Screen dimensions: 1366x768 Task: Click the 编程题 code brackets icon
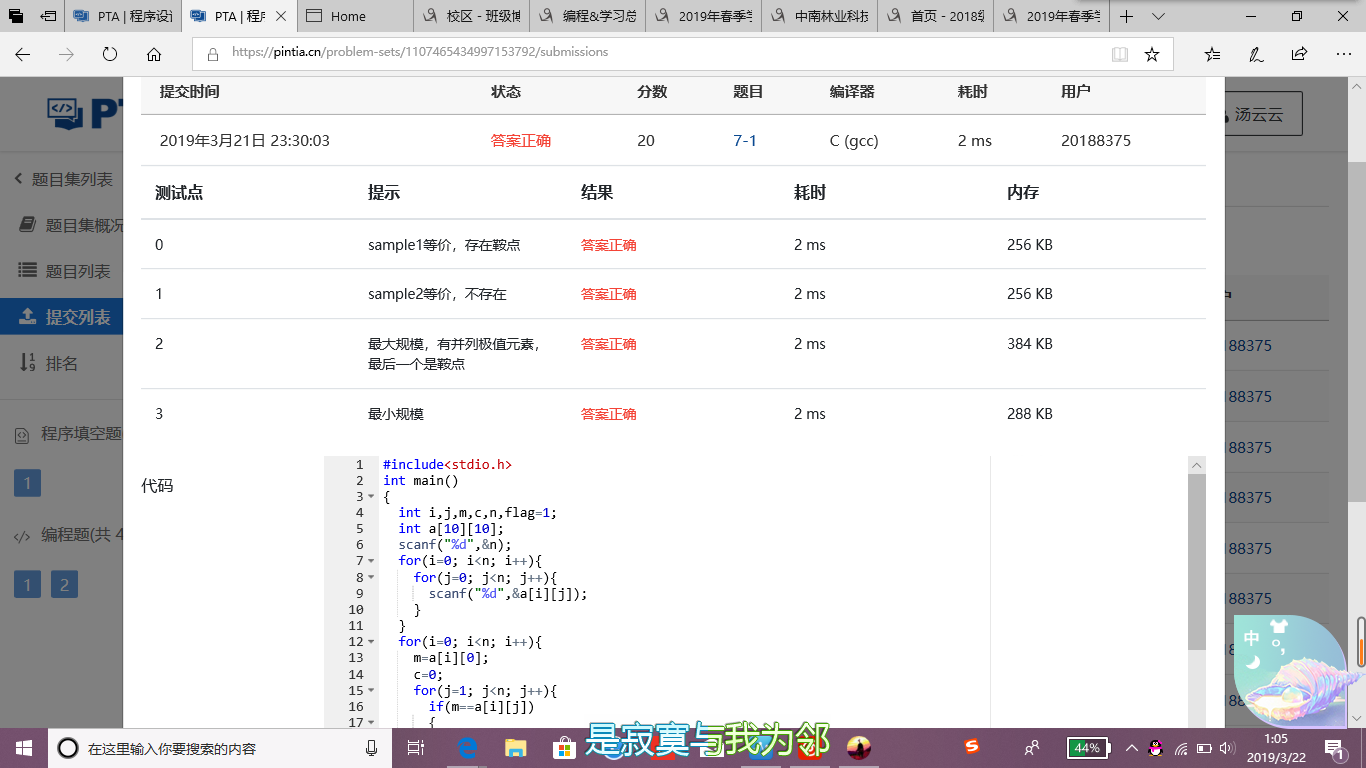(x=21, y=535)
